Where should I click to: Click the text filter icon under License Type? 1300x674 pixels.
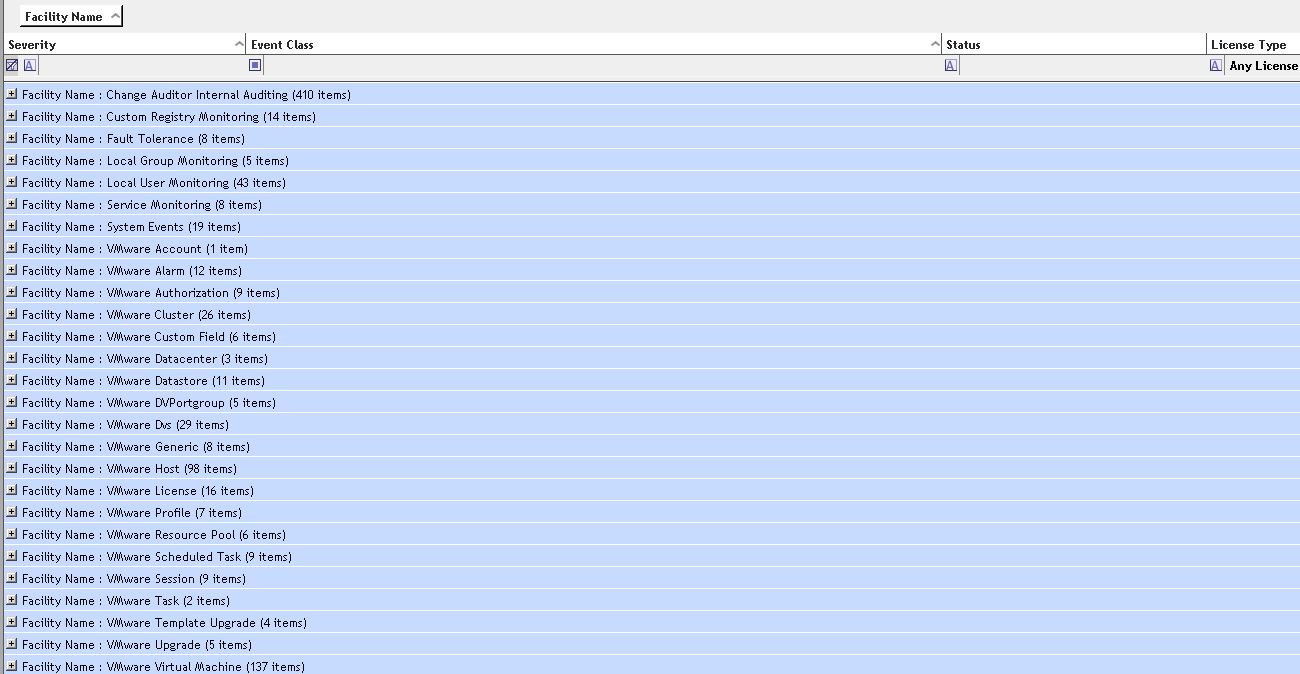[x=1215, y=66]
